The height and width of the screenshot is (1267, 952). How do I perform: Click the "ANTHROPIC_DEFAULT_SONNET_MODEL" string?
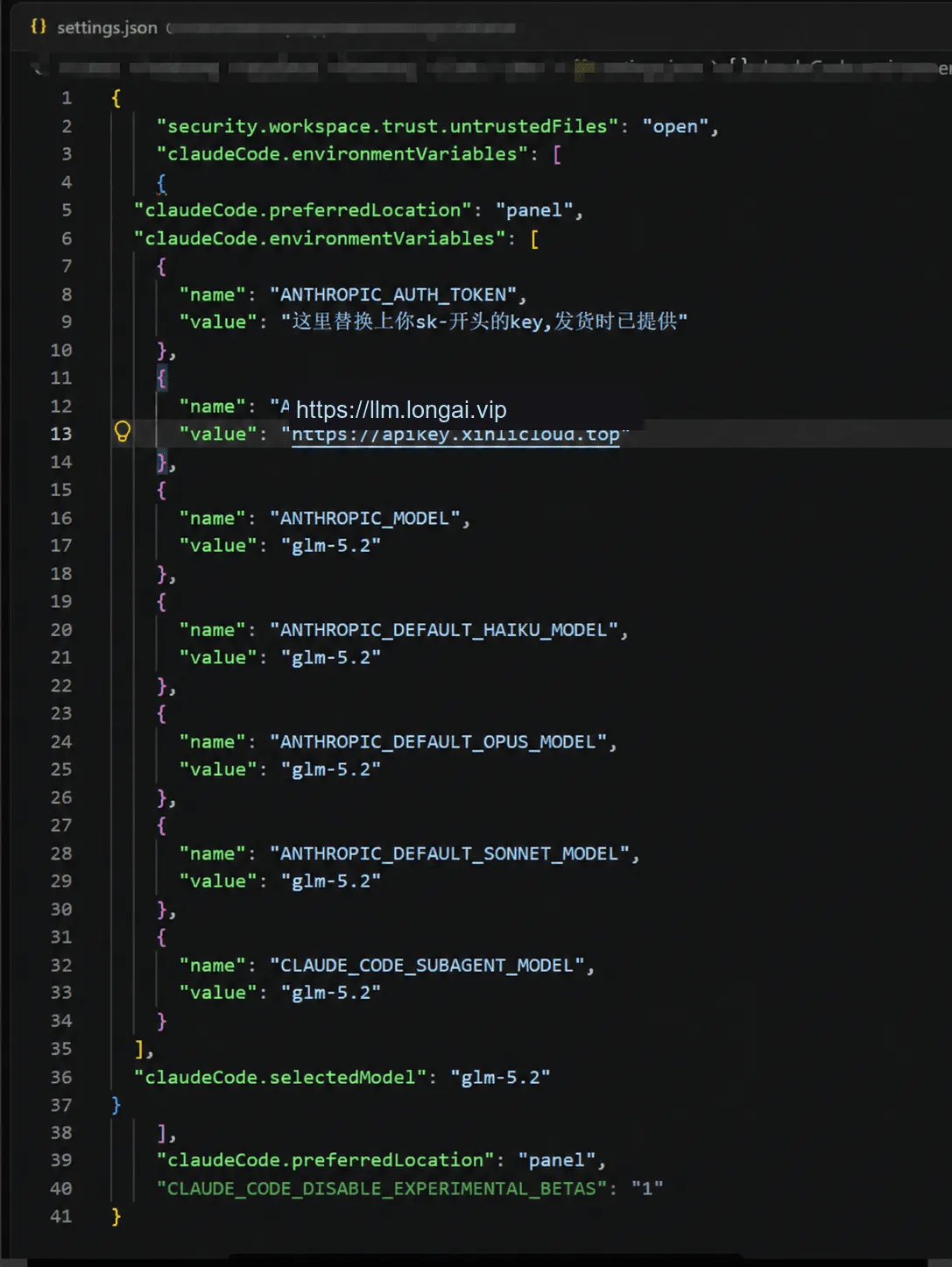[450, 853]
